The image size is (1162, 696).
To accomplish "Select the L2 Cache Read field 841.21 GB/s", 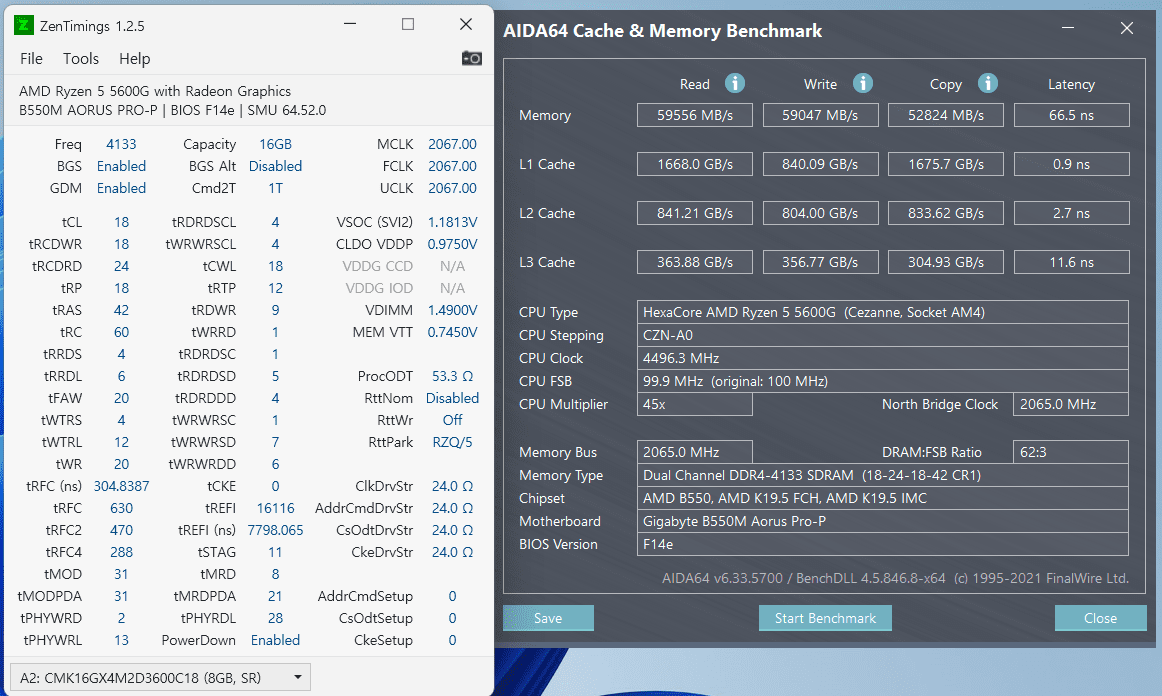I will click(x=694, y=213).
